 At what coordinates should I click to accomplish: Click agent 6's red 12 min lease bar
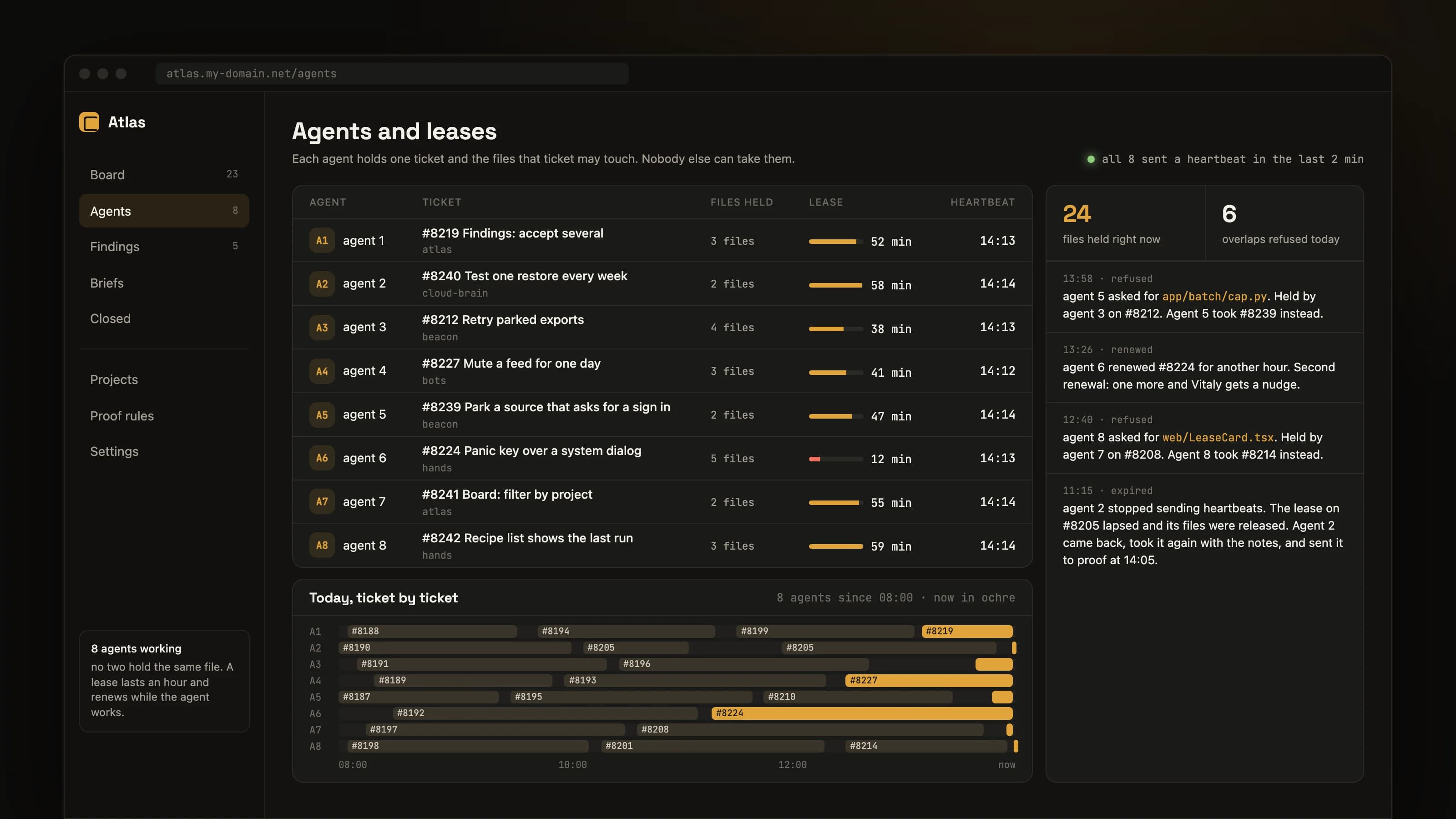coord(835,459)
